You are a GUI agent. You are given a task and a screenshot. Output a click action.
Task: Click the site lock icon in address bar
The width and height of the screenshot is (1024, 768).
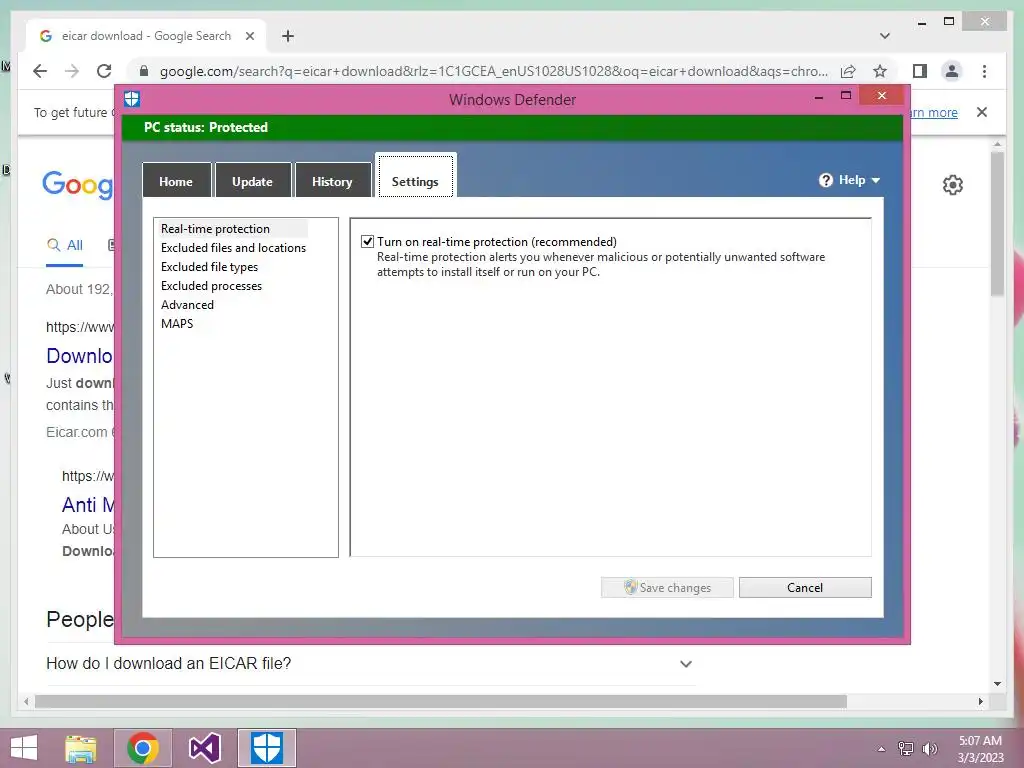(x=144, y=71)
